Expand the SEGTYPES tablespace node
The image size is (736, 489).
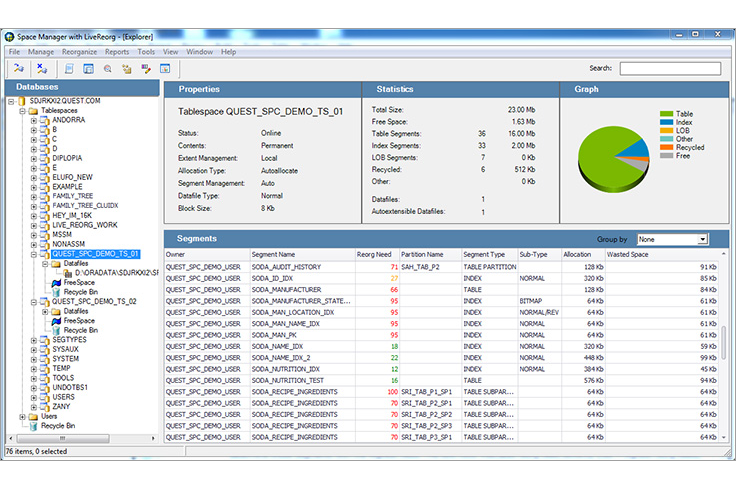click(x=34, y=340)
